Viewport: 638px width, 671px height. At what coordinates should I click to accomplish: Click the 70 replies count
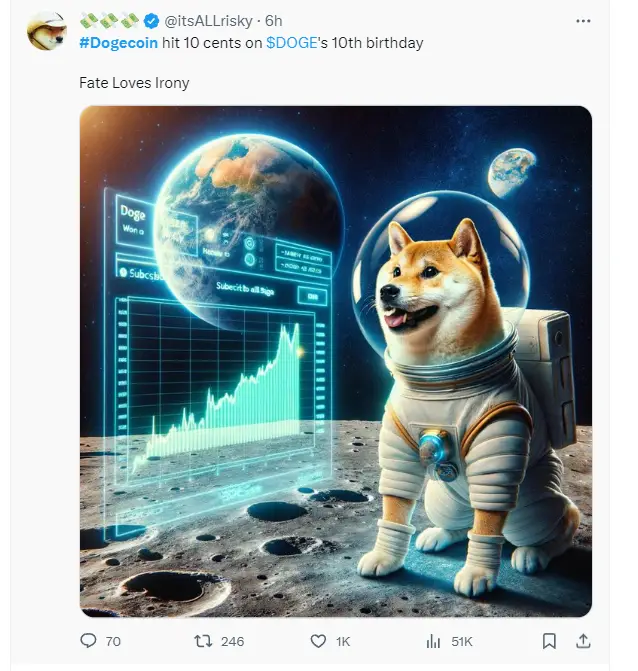pos(113,641)
